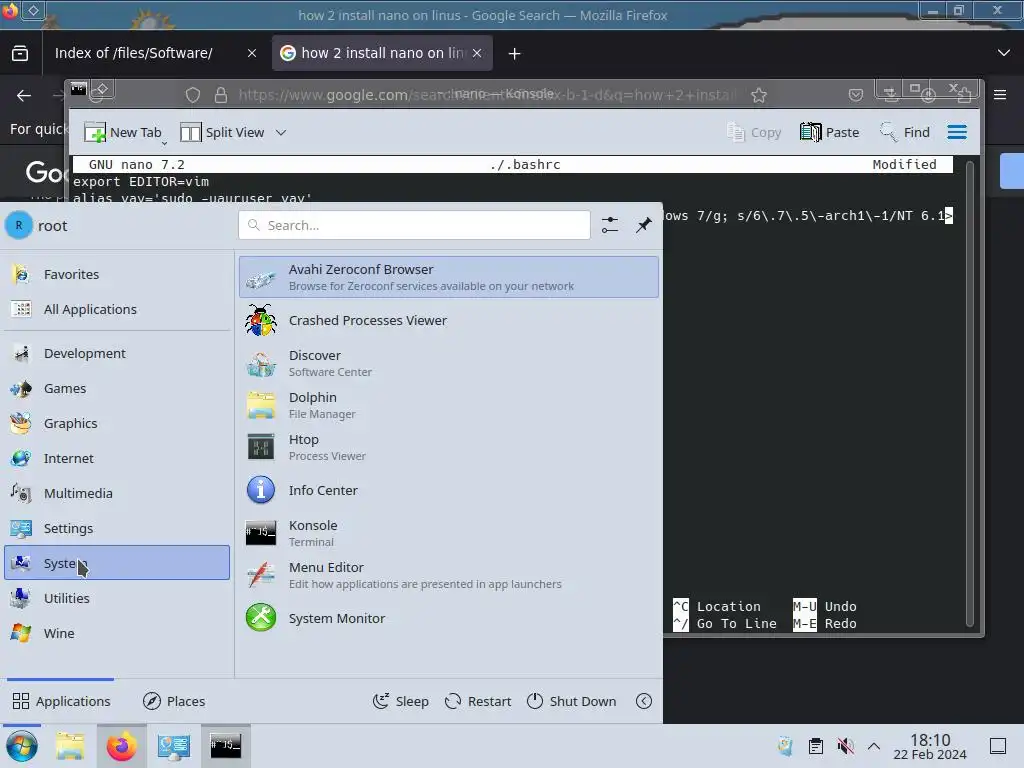The image size is (1024, 768).
Task: Open system settings taskbar icon
Action: (x=174, y=746)
